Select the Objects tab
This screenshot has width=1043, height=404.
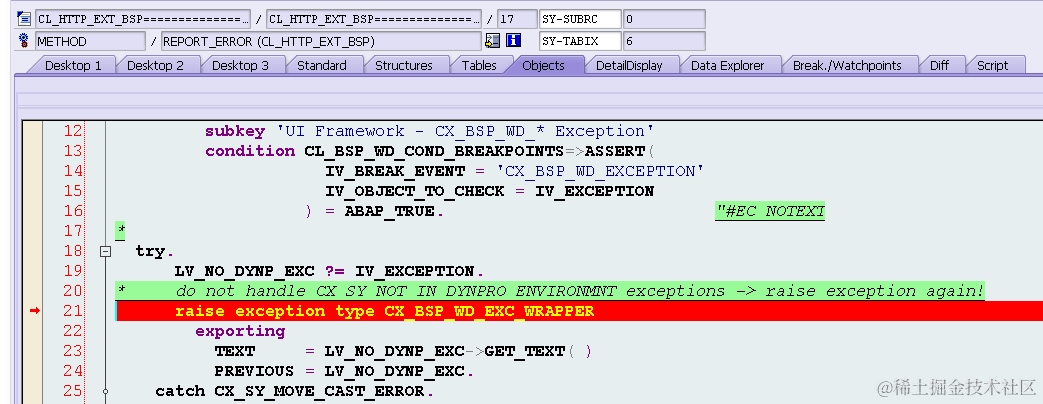[x=543, y=65]
